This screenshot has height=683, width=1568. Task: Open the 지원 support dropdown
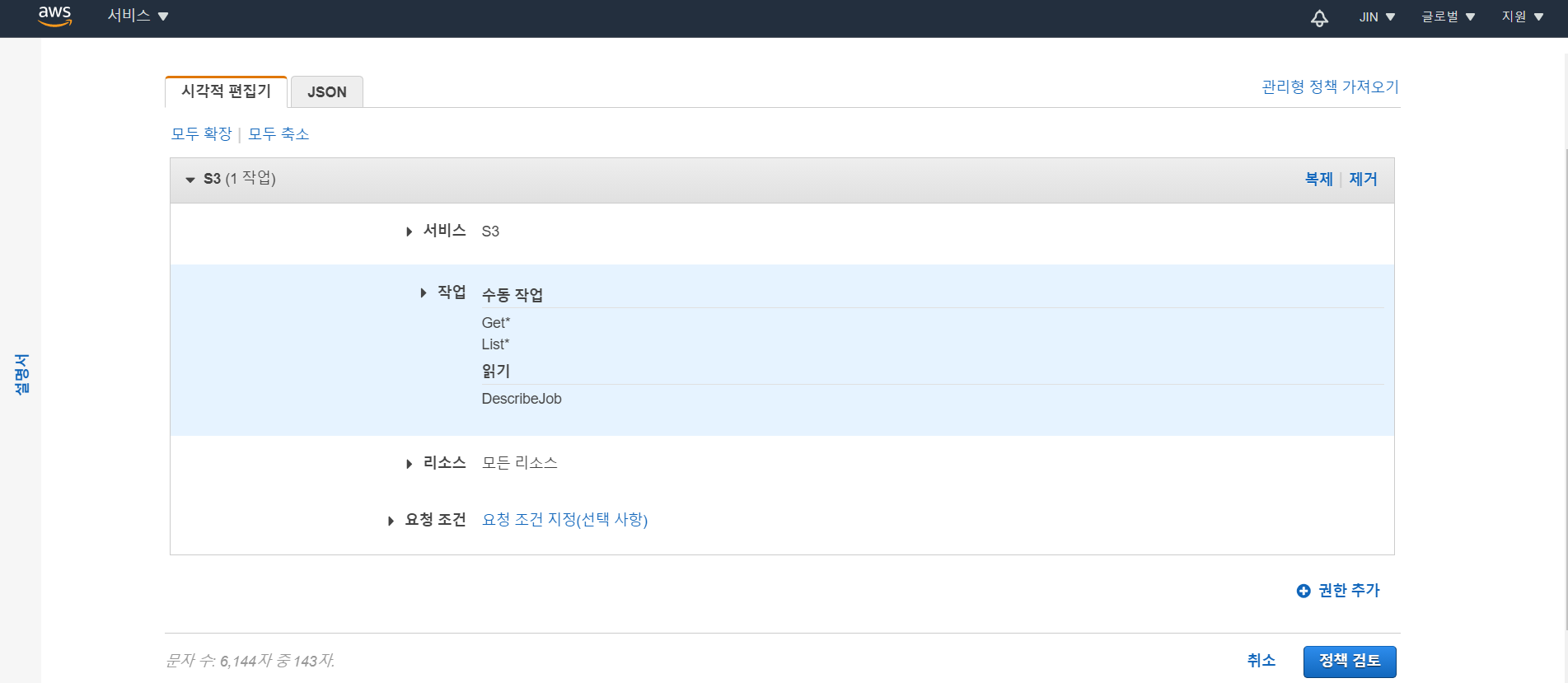pos(1522,17)
